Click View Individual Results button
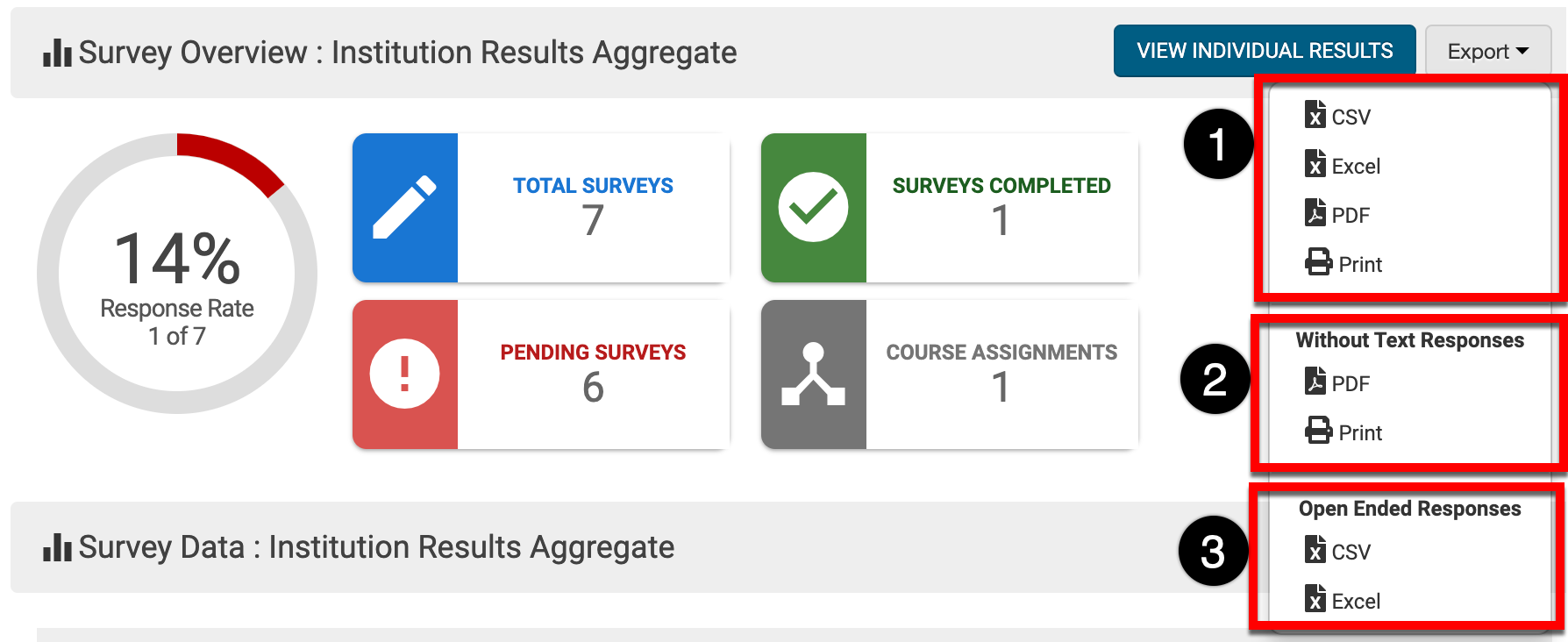 [x=1264, y=51]
